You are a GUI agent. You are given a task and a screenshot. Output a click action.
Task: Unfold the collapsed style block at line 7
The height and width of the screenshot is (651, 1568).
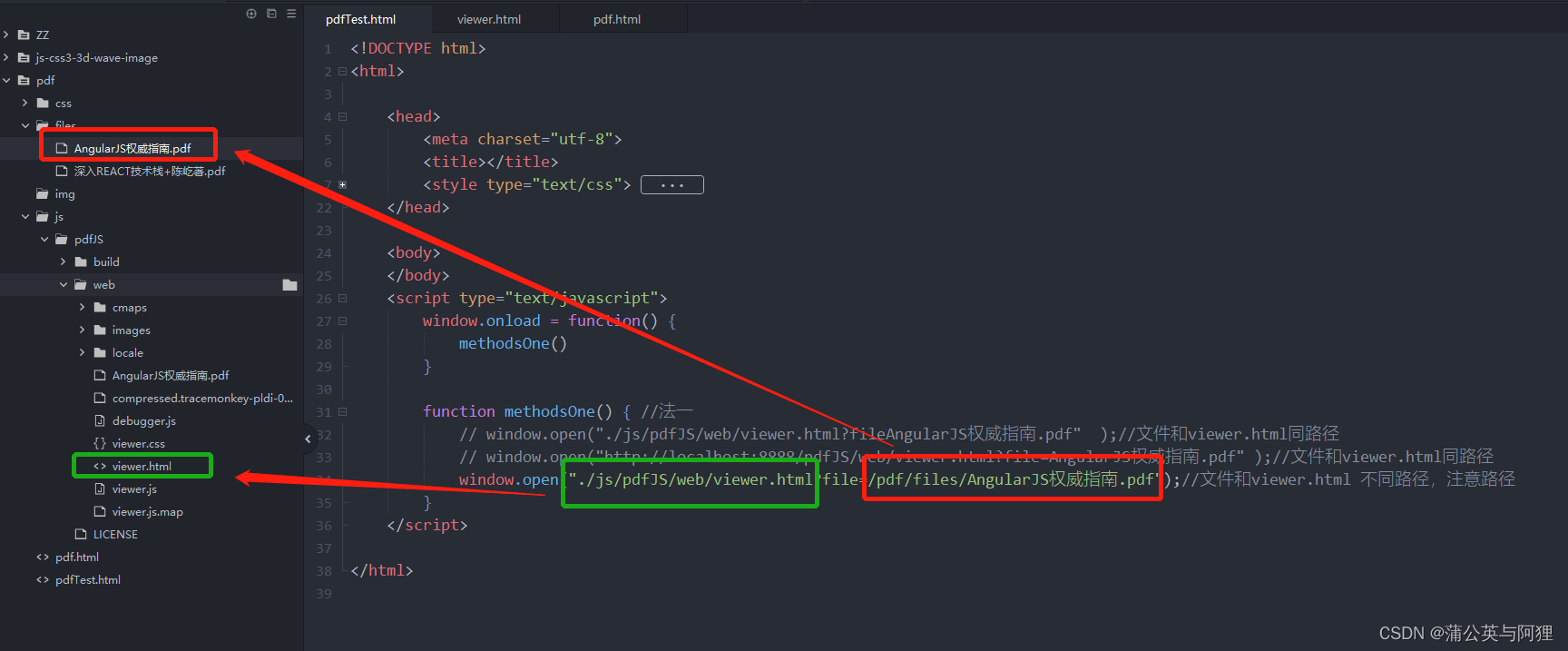click(x=342, y=184)
